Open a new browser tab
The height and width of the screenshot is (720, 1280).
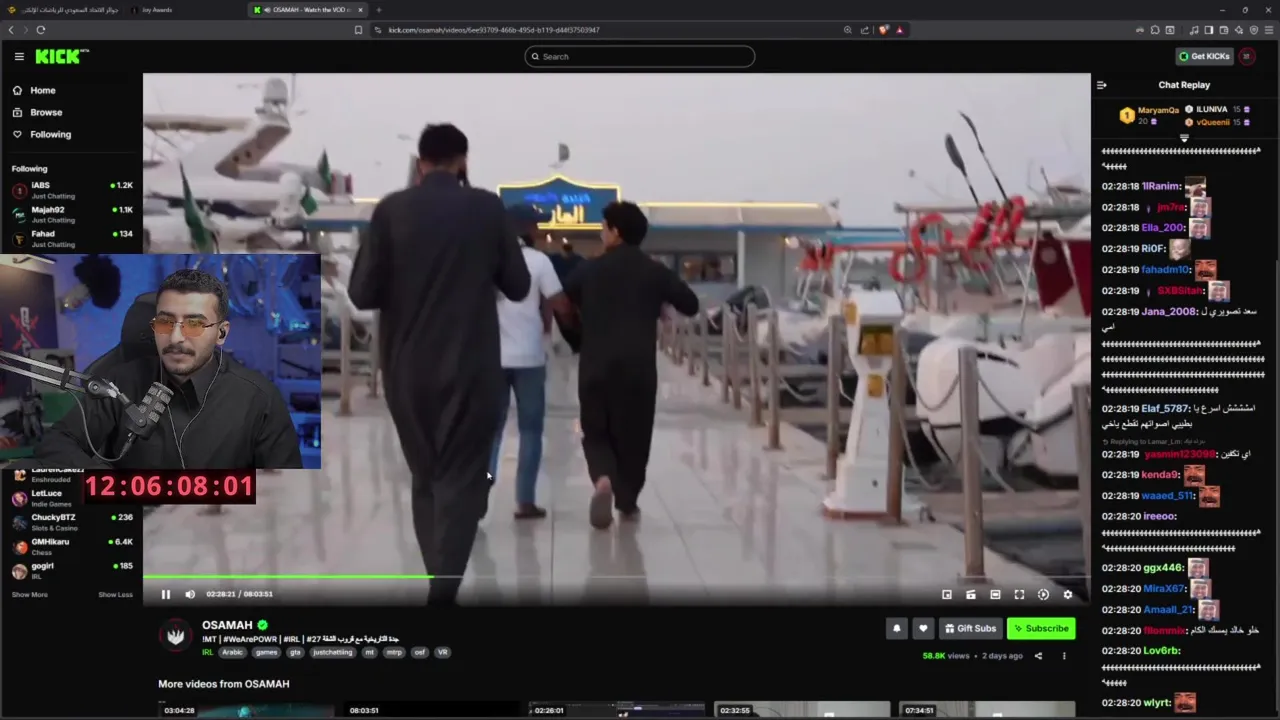click(x=379, y=10)
